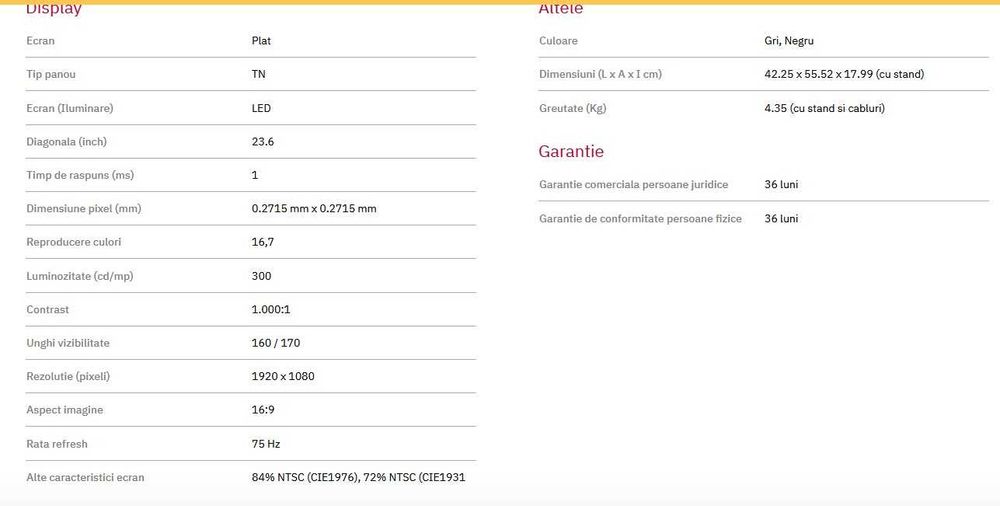Select the '1920 x 1080' resolution value

[283, 376]
